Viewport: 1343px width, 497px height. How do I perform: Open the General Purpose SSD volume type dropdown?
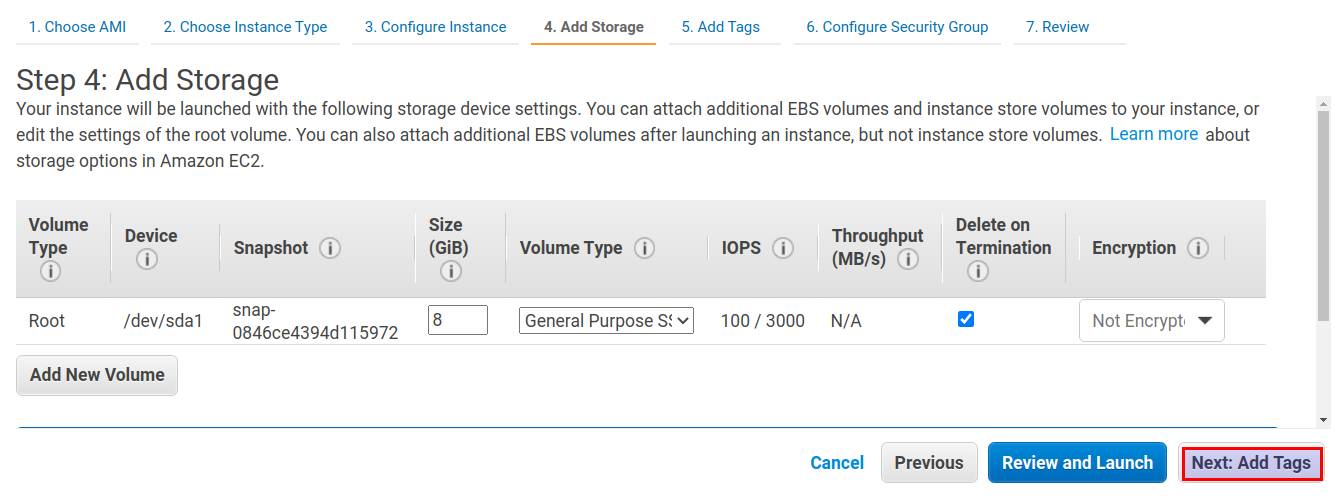coord(606,321)
